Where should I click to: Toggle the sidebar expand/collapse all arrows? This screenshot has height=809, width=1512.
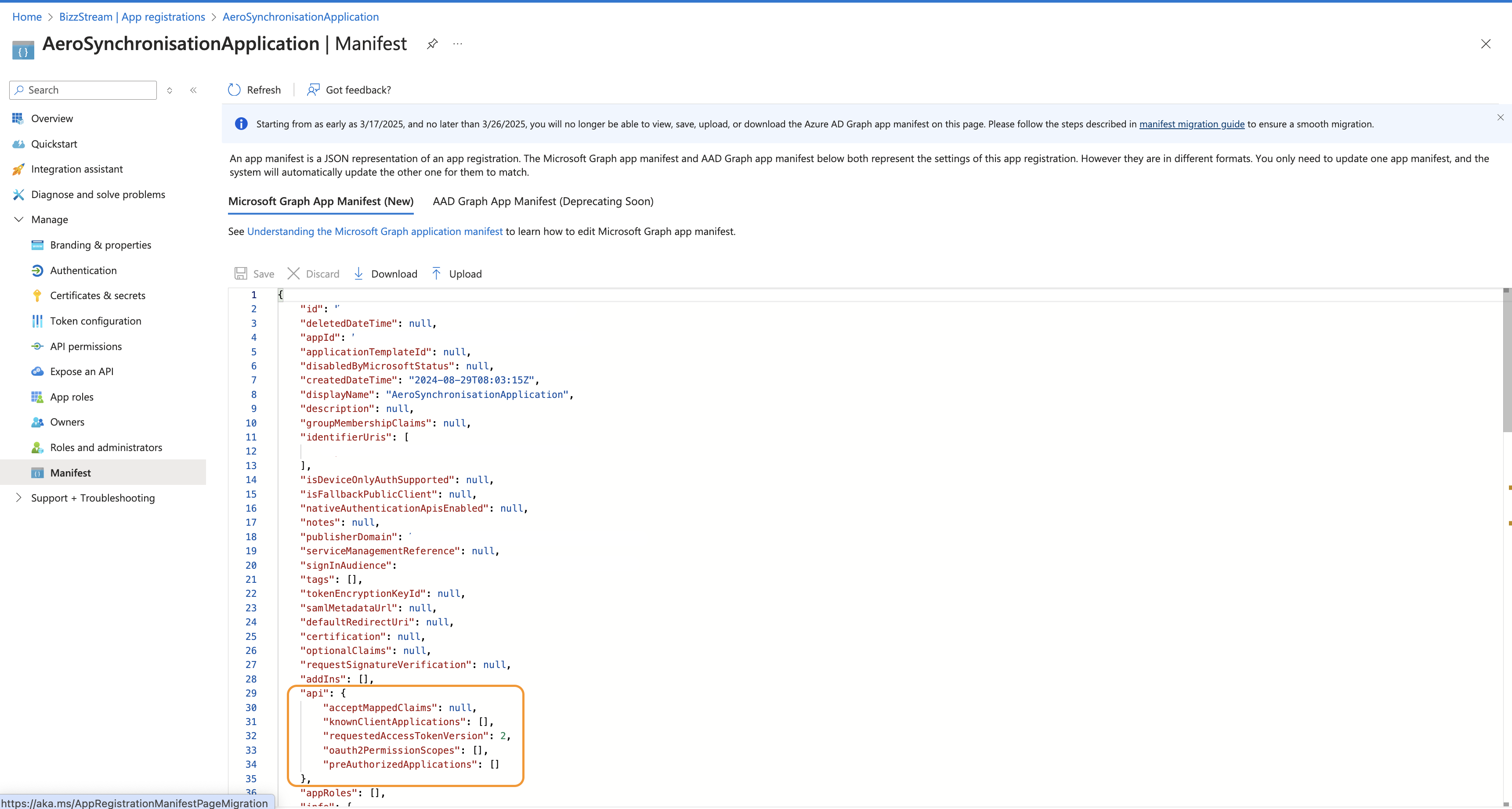[x=170, y=90]
